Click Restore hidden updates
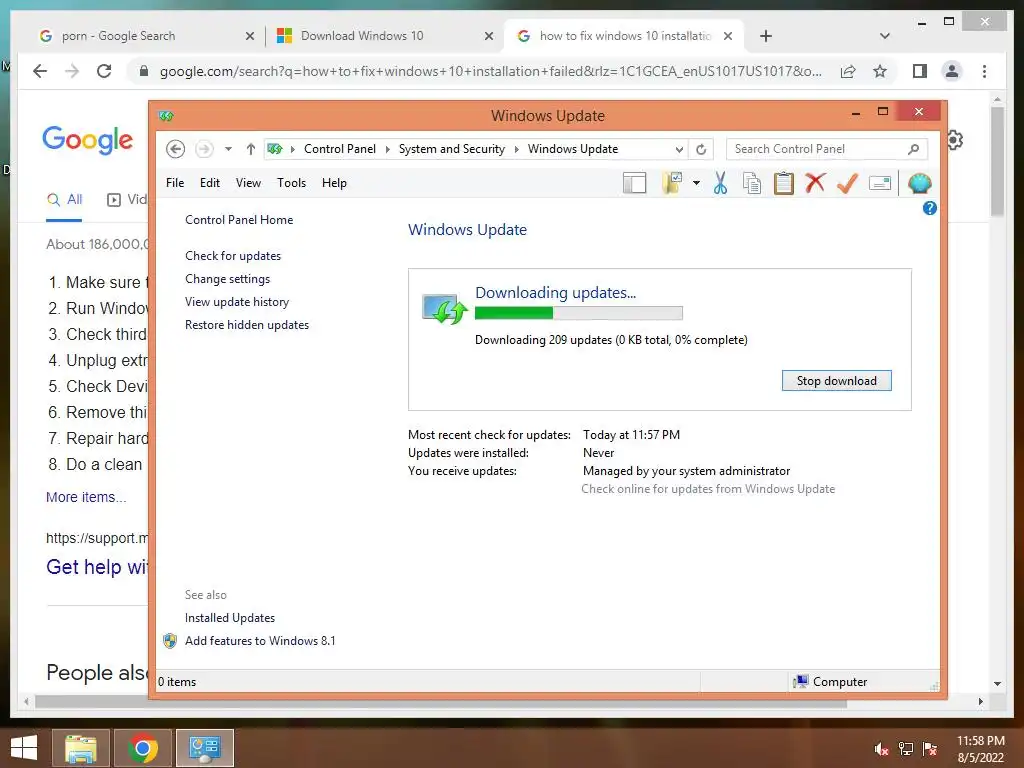Screen dimensions: 1024x768 point(247,325)
